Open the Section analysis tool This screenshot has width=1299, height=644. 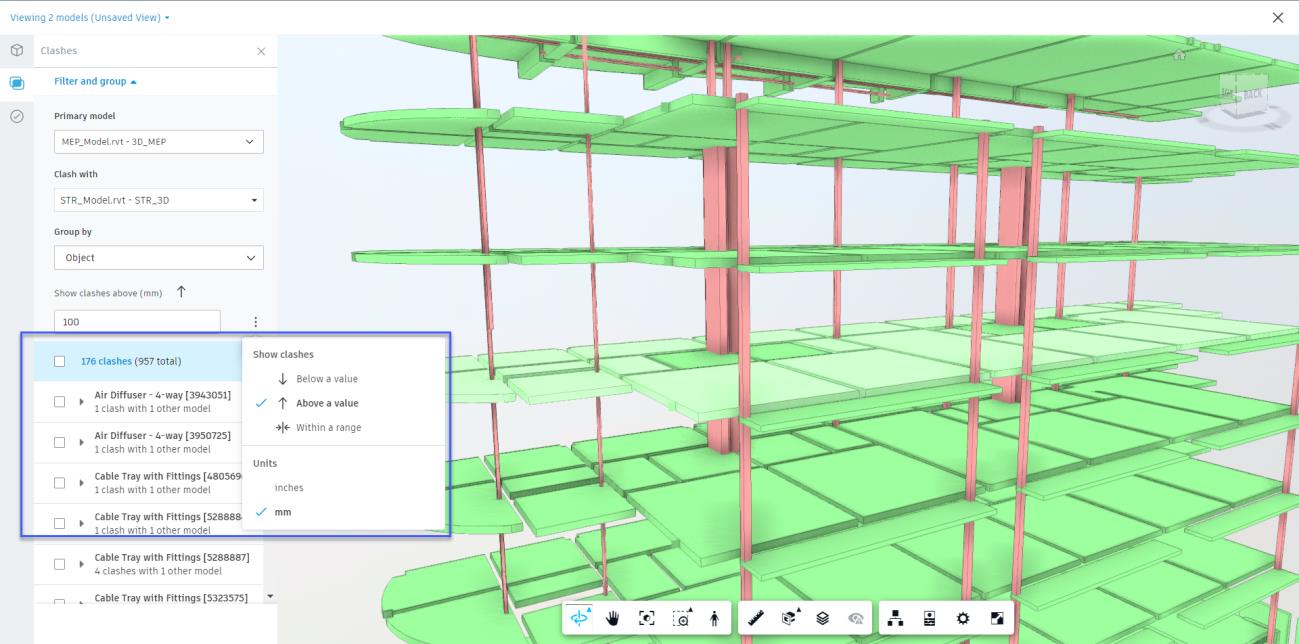click(790, 619)
